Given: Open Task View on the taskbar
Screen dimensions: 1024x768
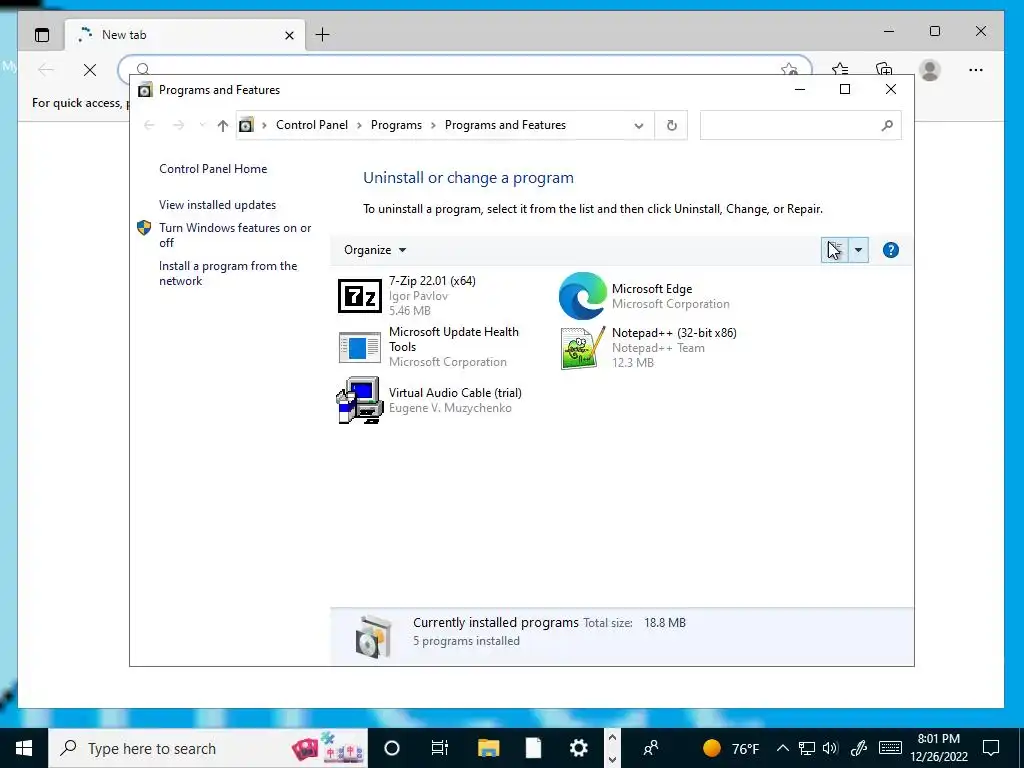Looking at the screenshot, I should [x=440, y=748].
